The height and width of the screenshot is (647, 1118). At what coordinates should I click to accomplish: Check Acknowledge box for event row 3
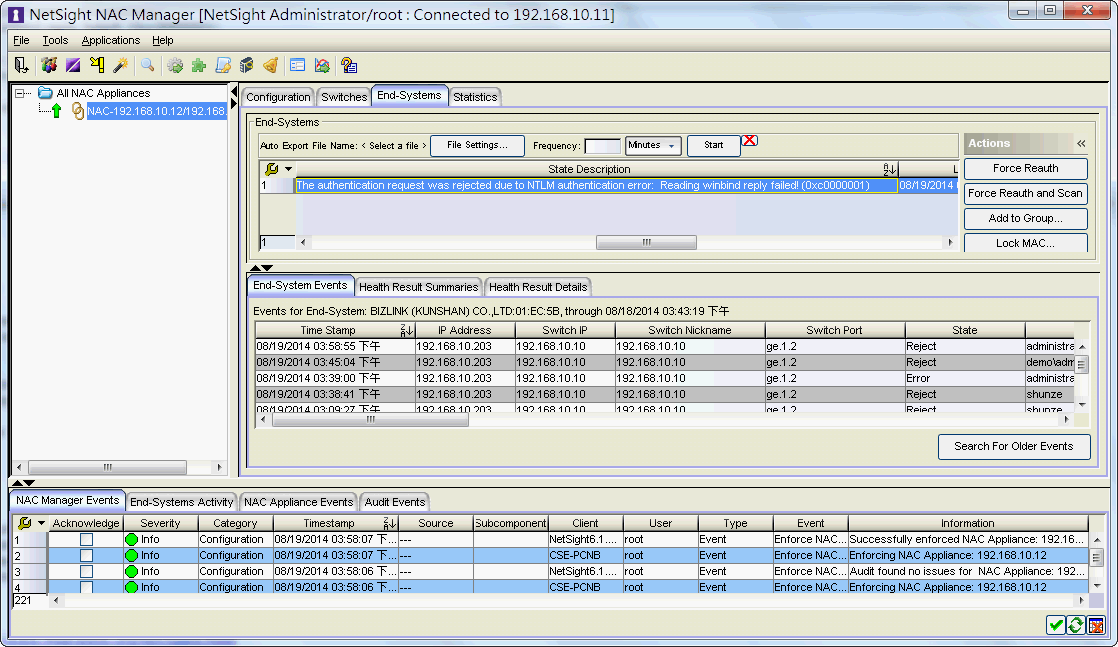pyautogui.click(x=86, y=571)
